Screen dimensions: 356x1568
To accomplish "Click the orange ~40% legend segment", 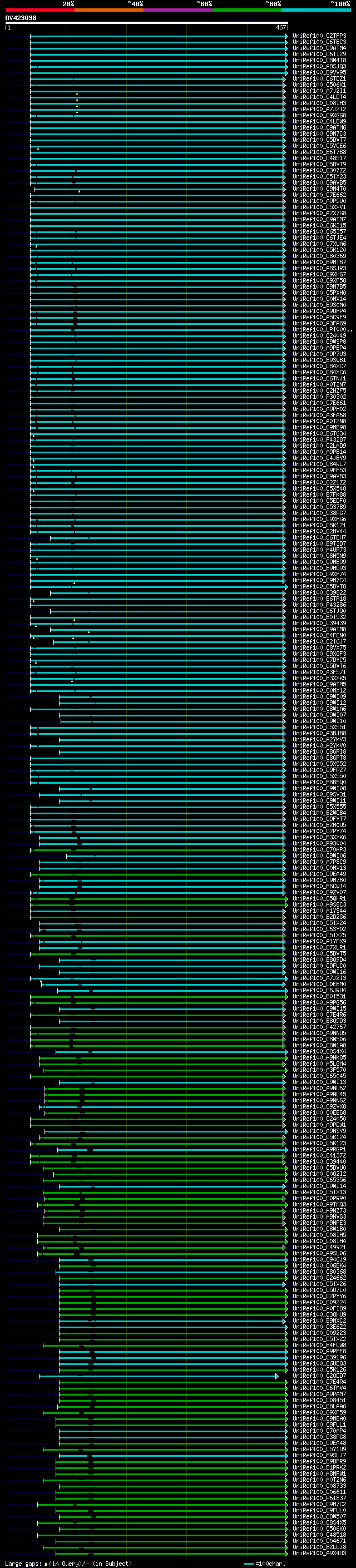I will click(109, 10).
